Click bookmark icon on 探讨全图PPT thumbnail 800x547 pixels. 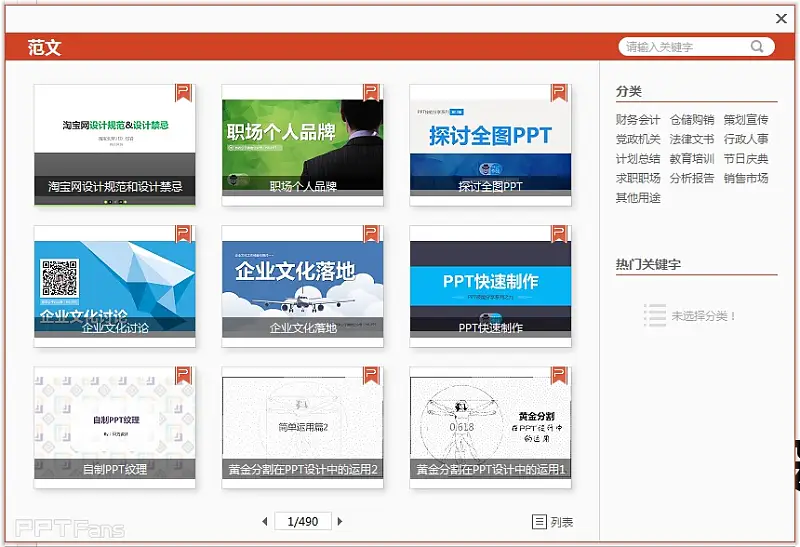pyautogui.click(x=559, y=92)
